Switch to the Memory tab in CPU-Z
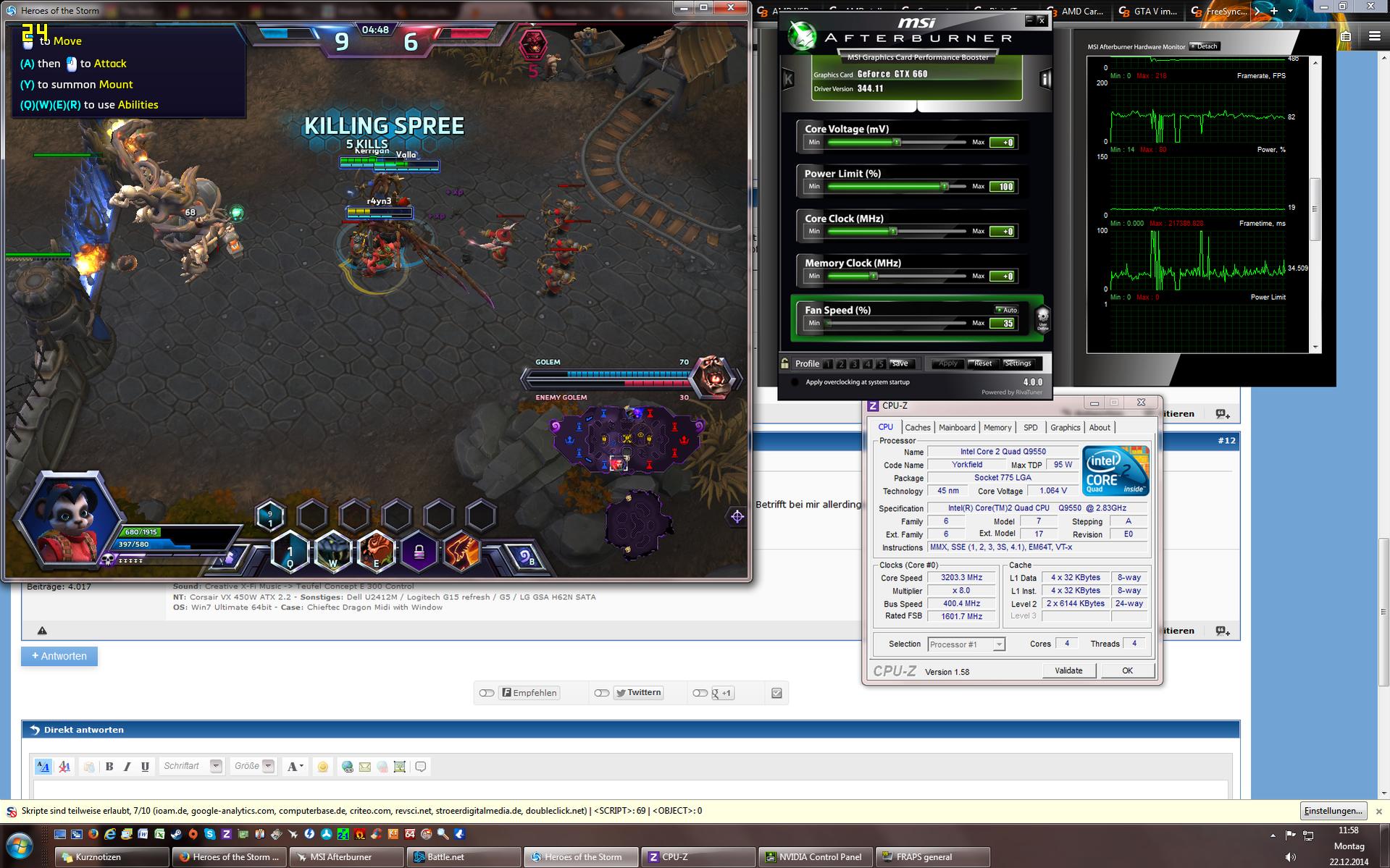 tap(997, 428)
